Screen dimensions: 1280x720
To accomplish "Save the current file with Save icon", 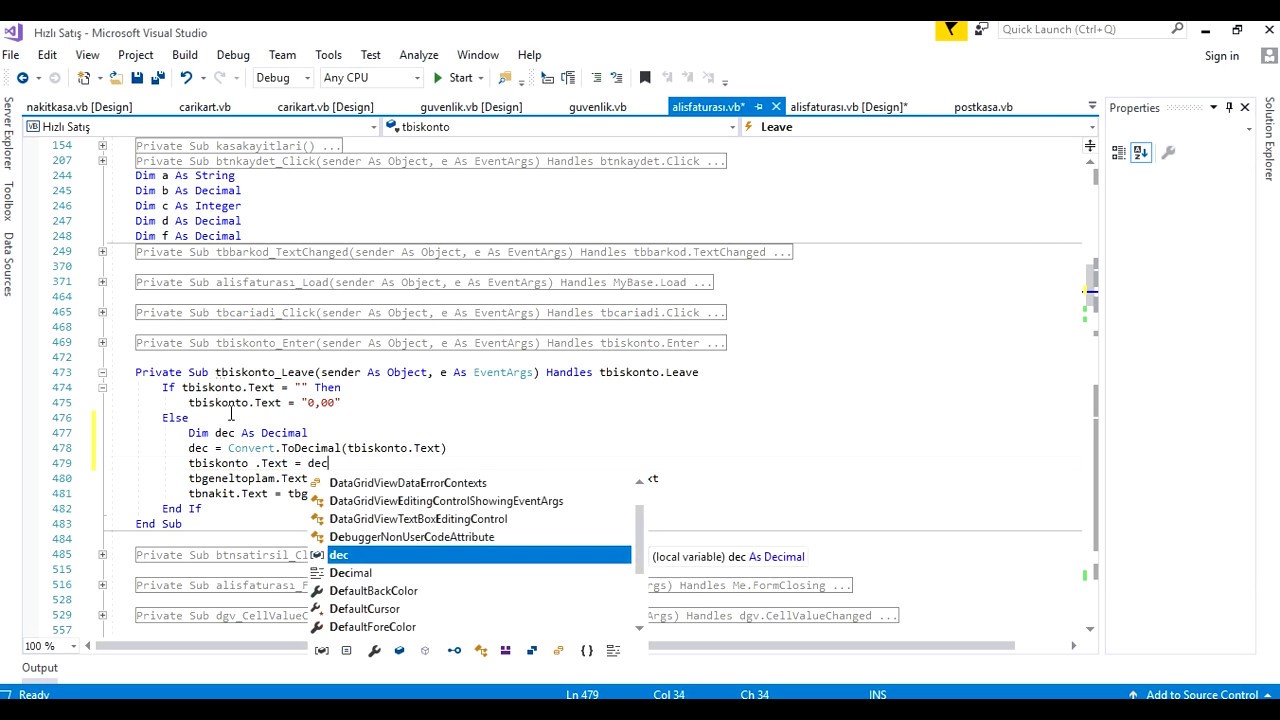I will (x=137, y=78).
